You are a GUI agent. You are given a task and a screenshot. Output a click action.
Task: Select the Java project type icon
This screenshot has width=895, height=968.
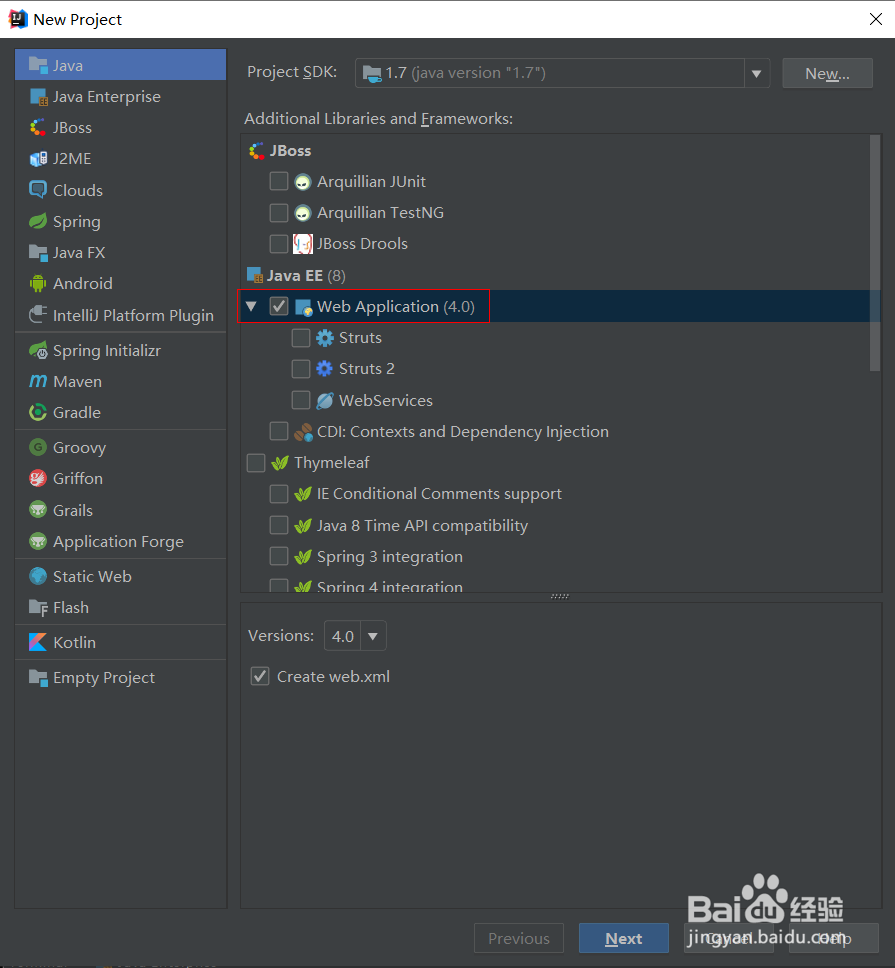(x=38, y=65)
